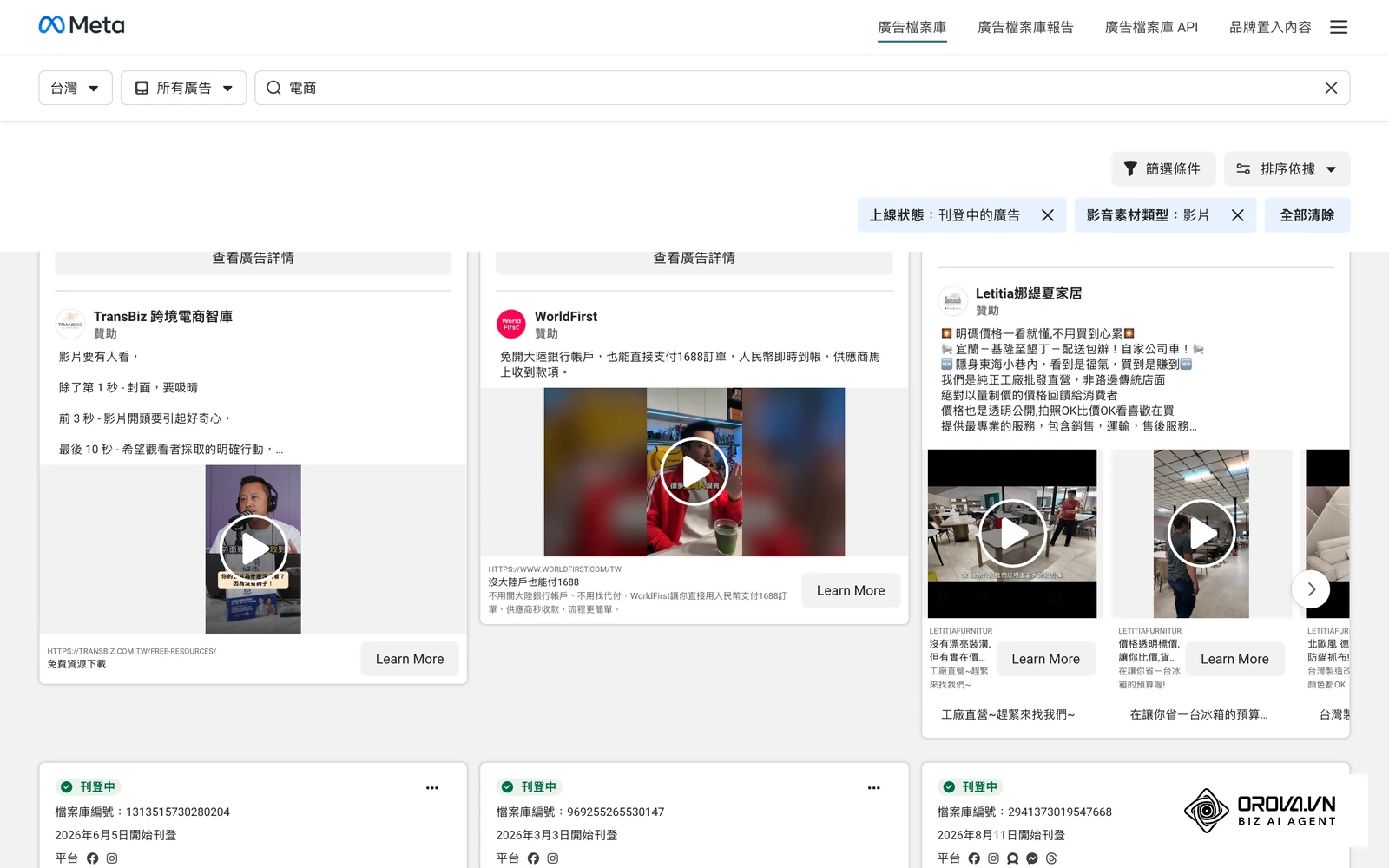The width and height of the screenshot is (1389, 868).
Task: Play the WorldFirst video ad
Action: tap(694, 471)
